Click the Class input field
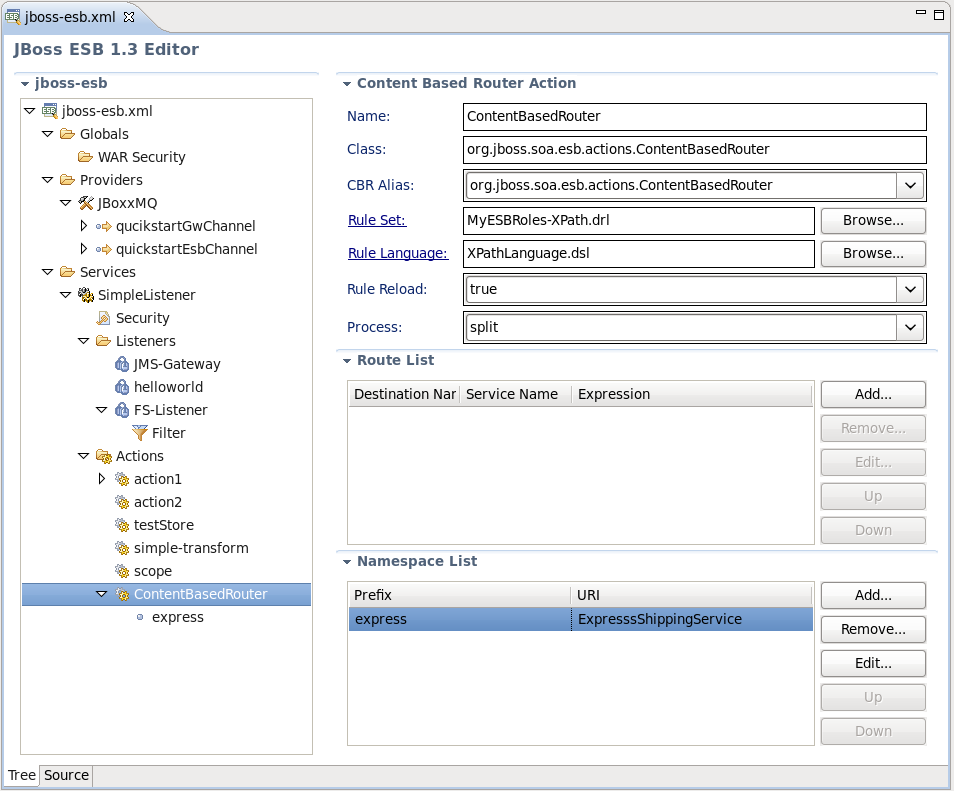This screenshot has height=791, width=954. pyautogui.click(x=695, y=150)
